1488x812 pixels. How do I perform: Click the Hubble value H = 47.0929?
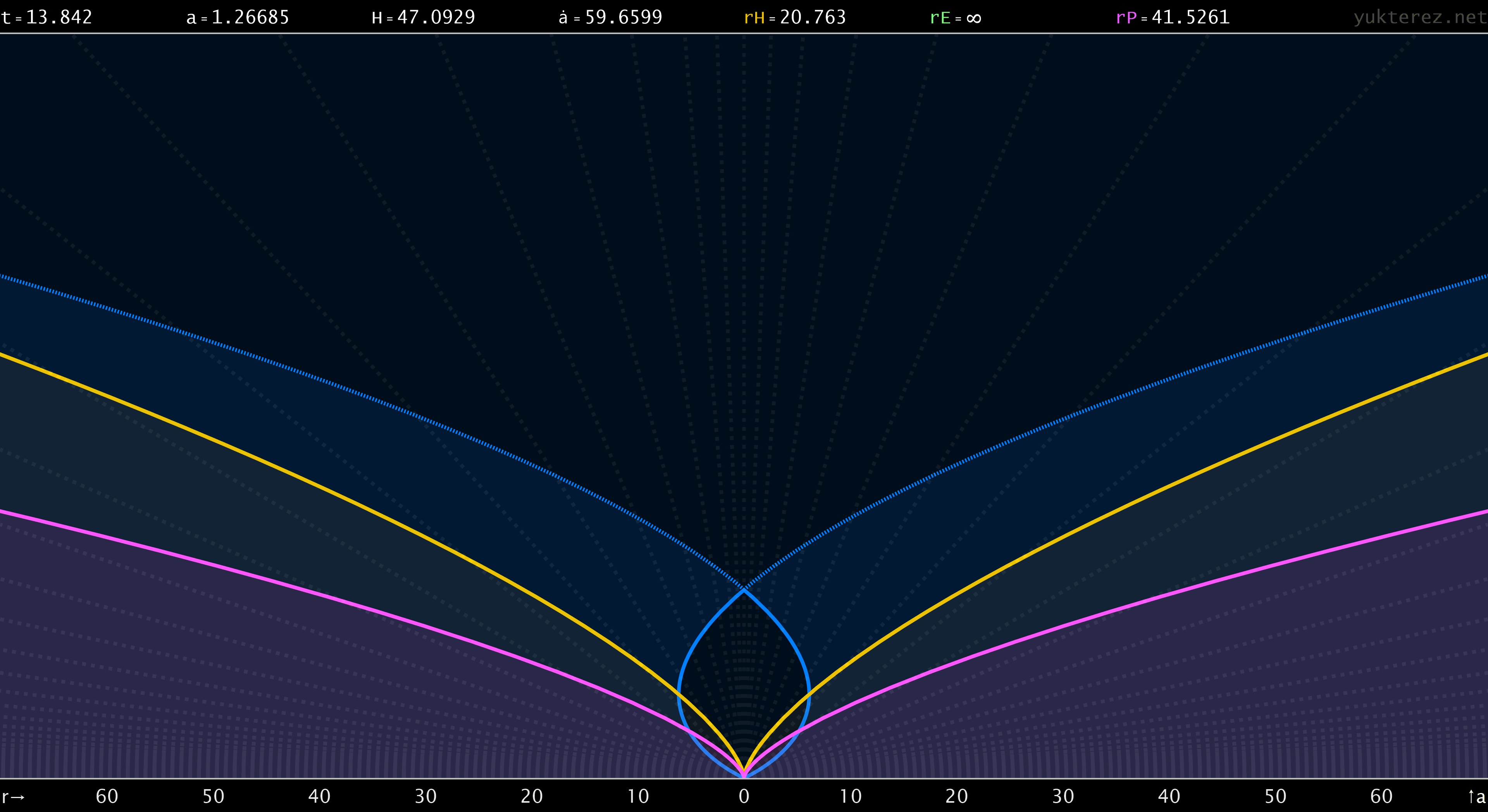424,17
